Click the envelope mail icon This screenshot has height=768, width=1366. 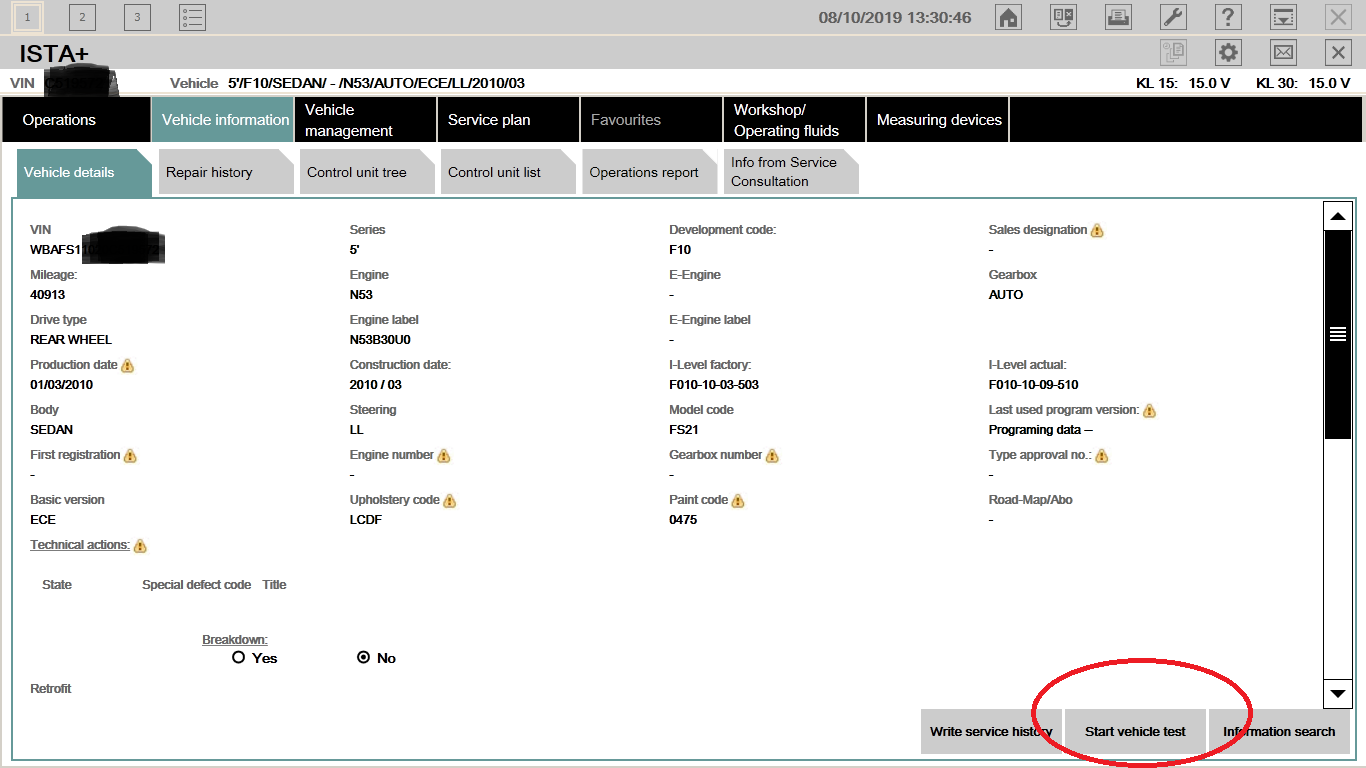1283,53
